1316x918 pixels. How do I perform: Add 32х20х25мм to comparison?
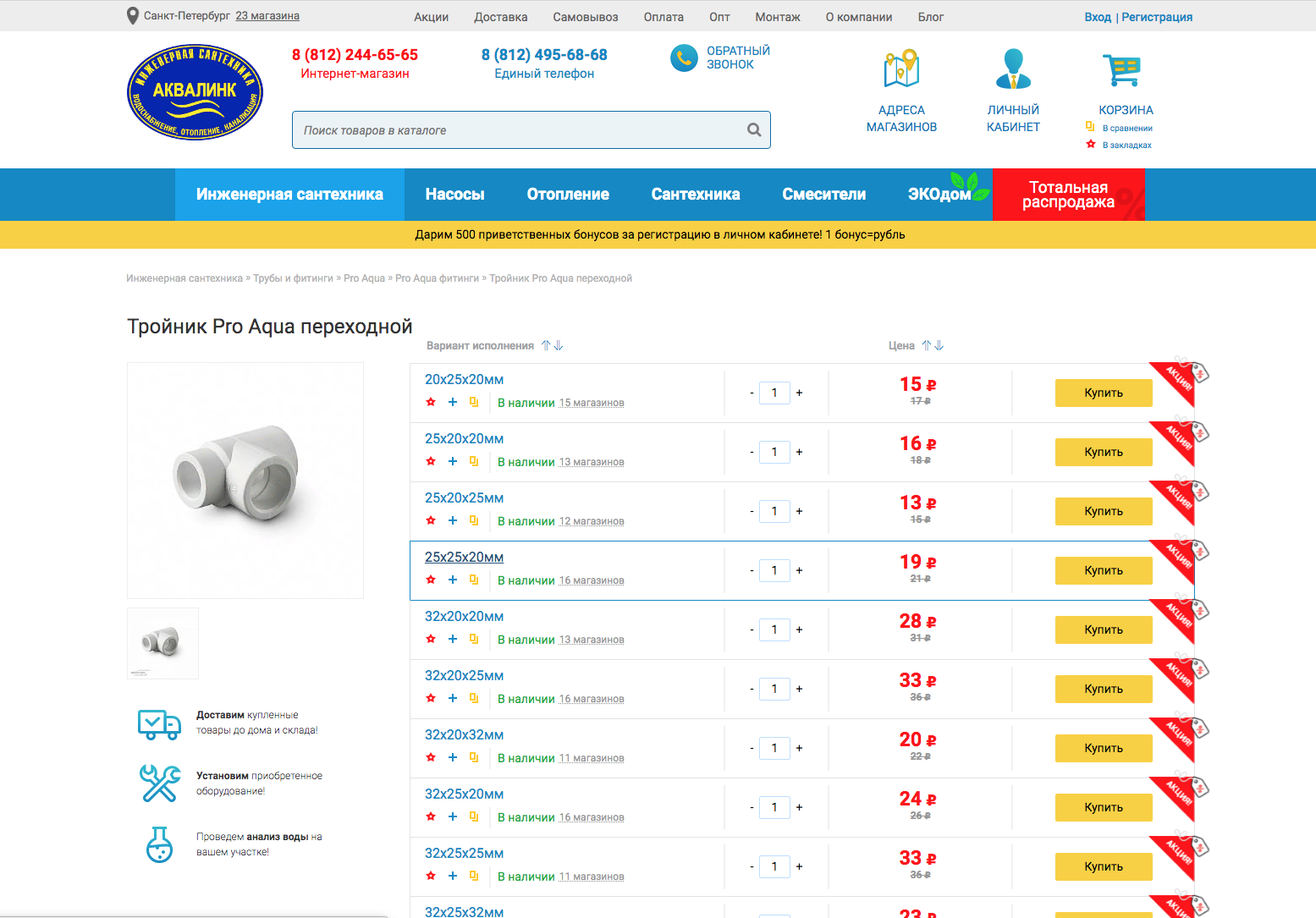(474, 698)
